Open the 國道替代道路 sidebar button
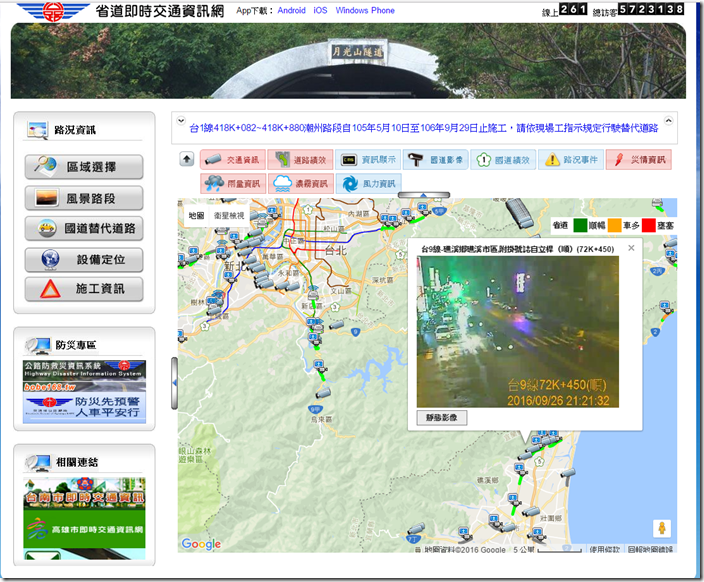 click(84, 229)
